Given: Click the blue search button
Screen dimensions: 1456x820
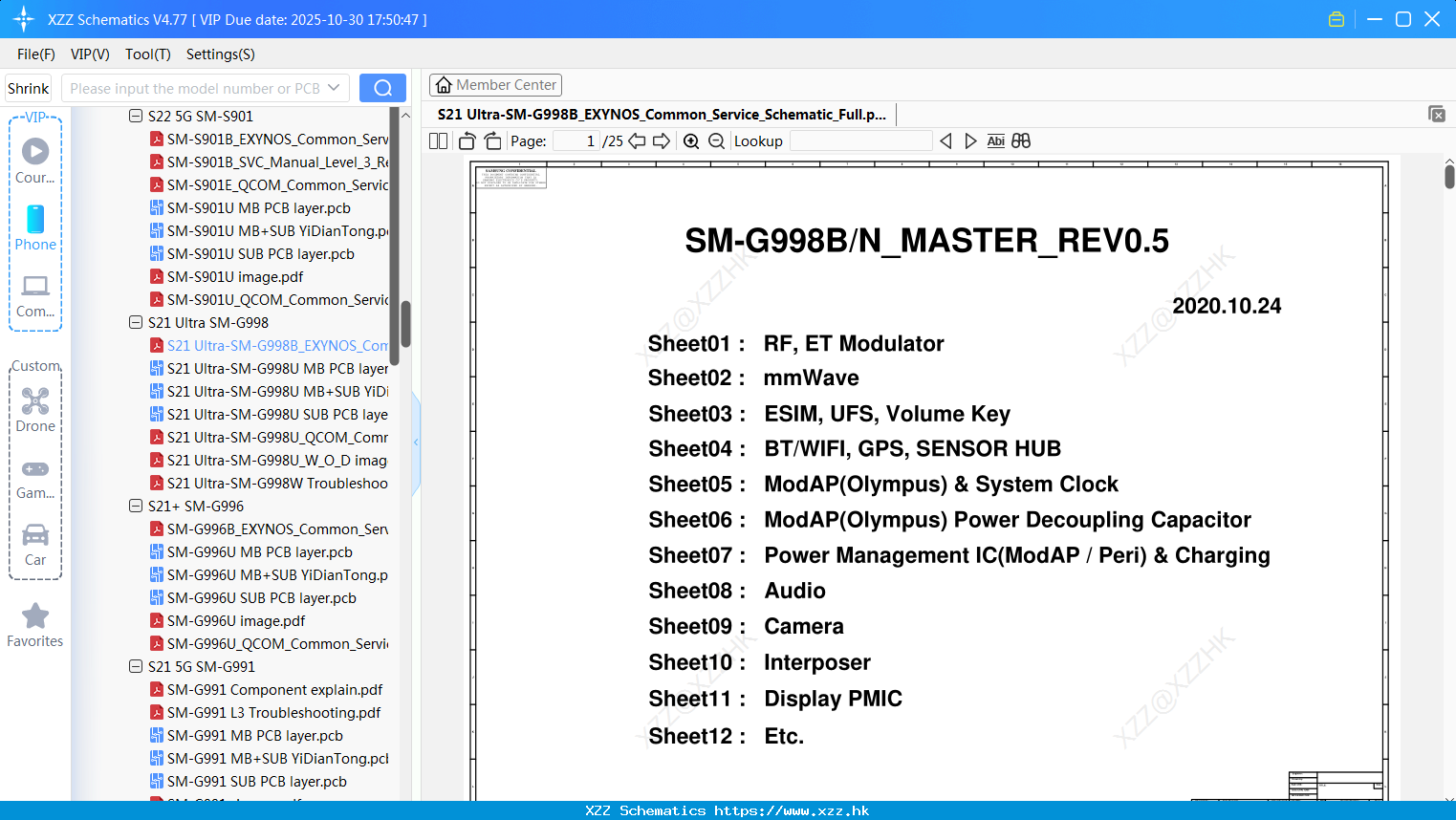Looking at the screenshot, I should (x=382, y=88).
